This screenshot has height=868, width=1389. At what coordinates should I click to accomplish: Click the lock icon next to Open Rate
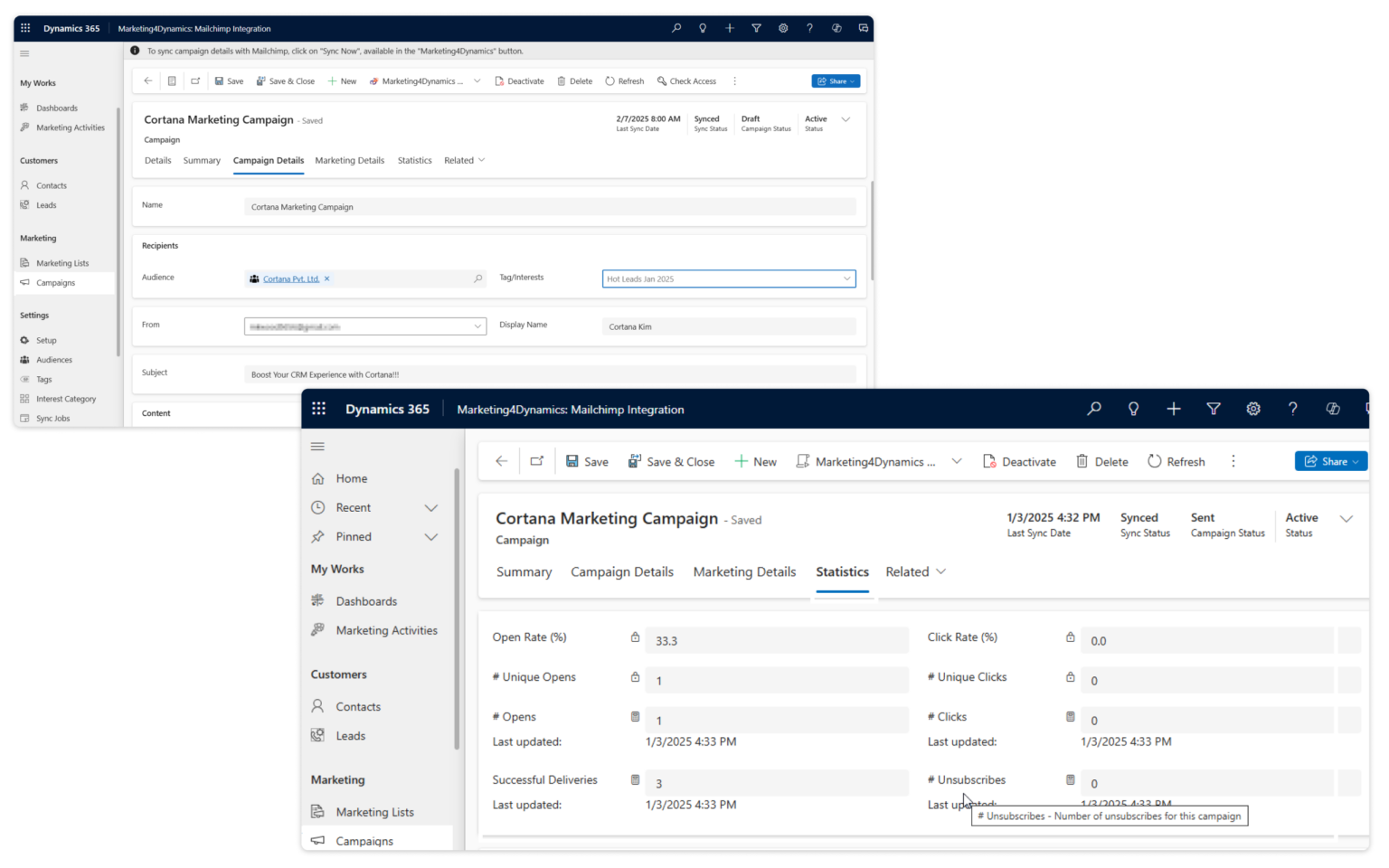pyautogui.click(x=635, y=637)
